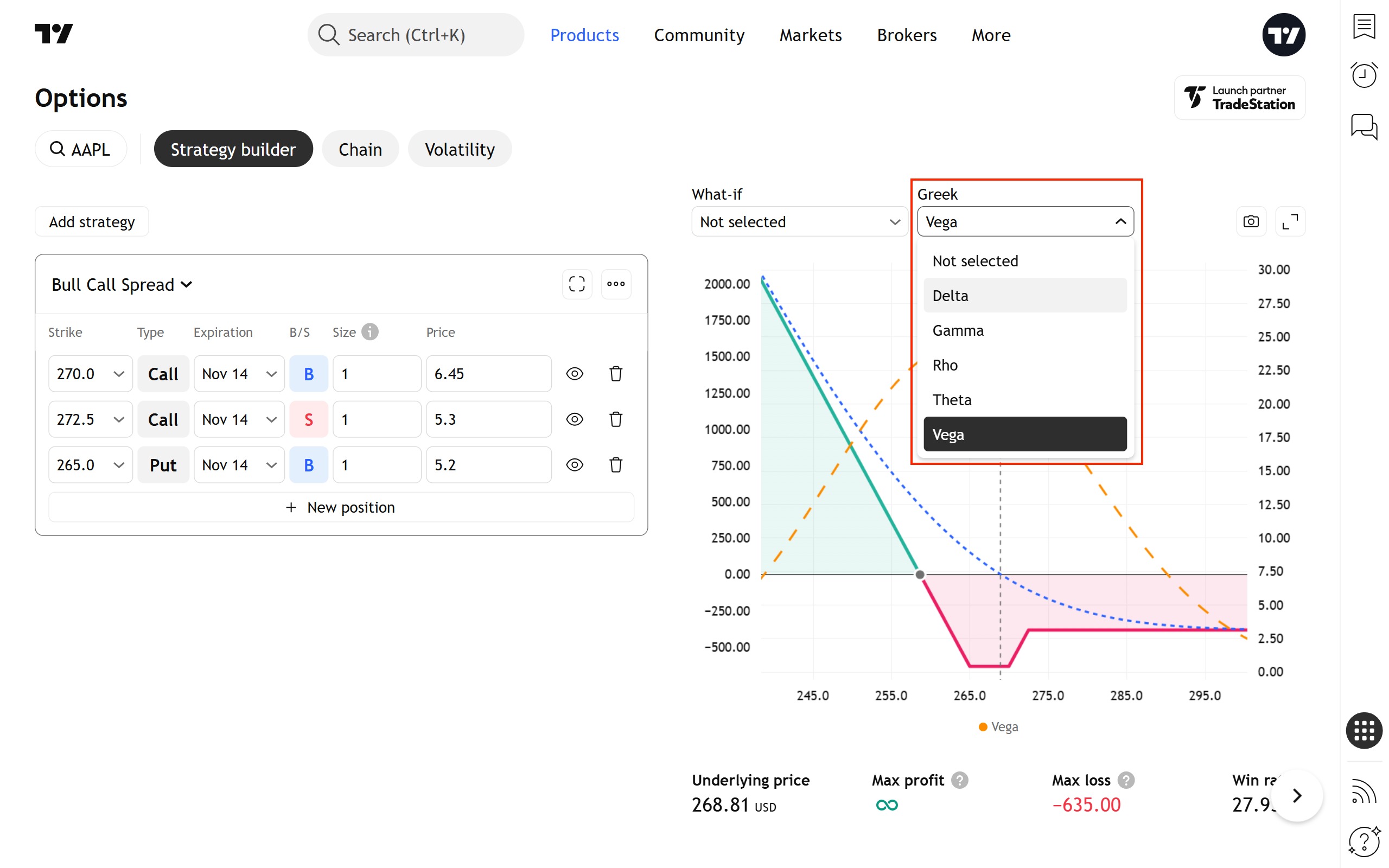1389x868 pixels.
Task: Delete the 270.0 Call position
Action: (615, 374)
